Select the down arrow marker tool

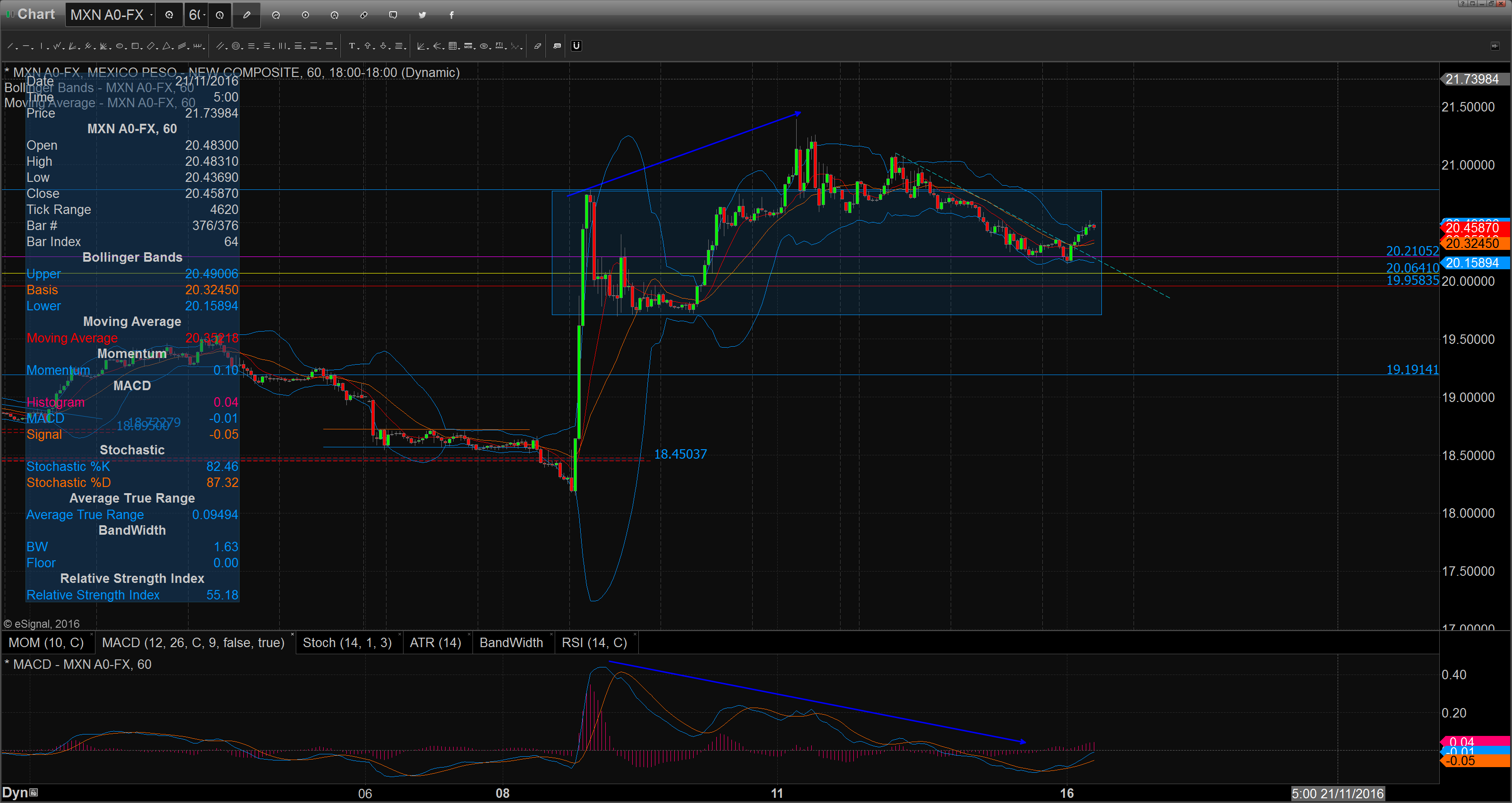pyautogui.click(x=383, y=46)
